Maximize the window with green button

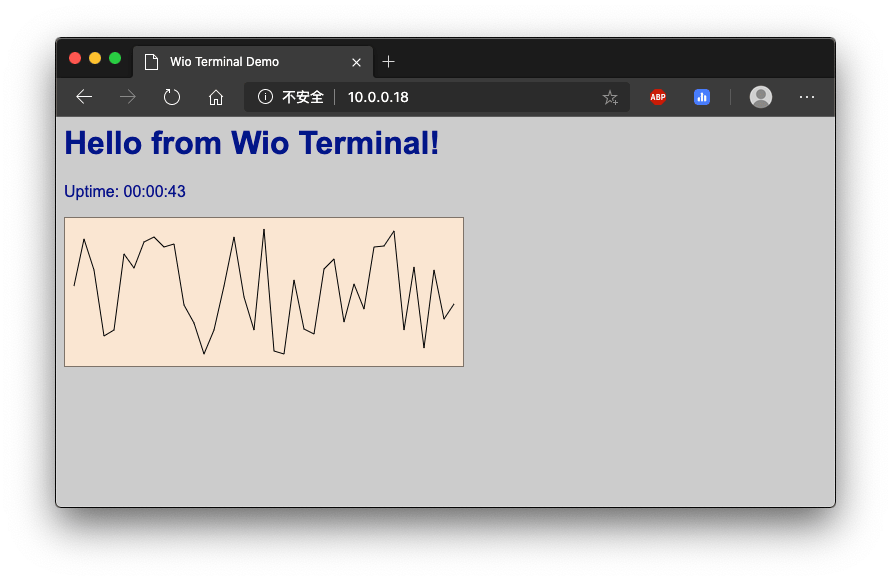click(115, 59)
